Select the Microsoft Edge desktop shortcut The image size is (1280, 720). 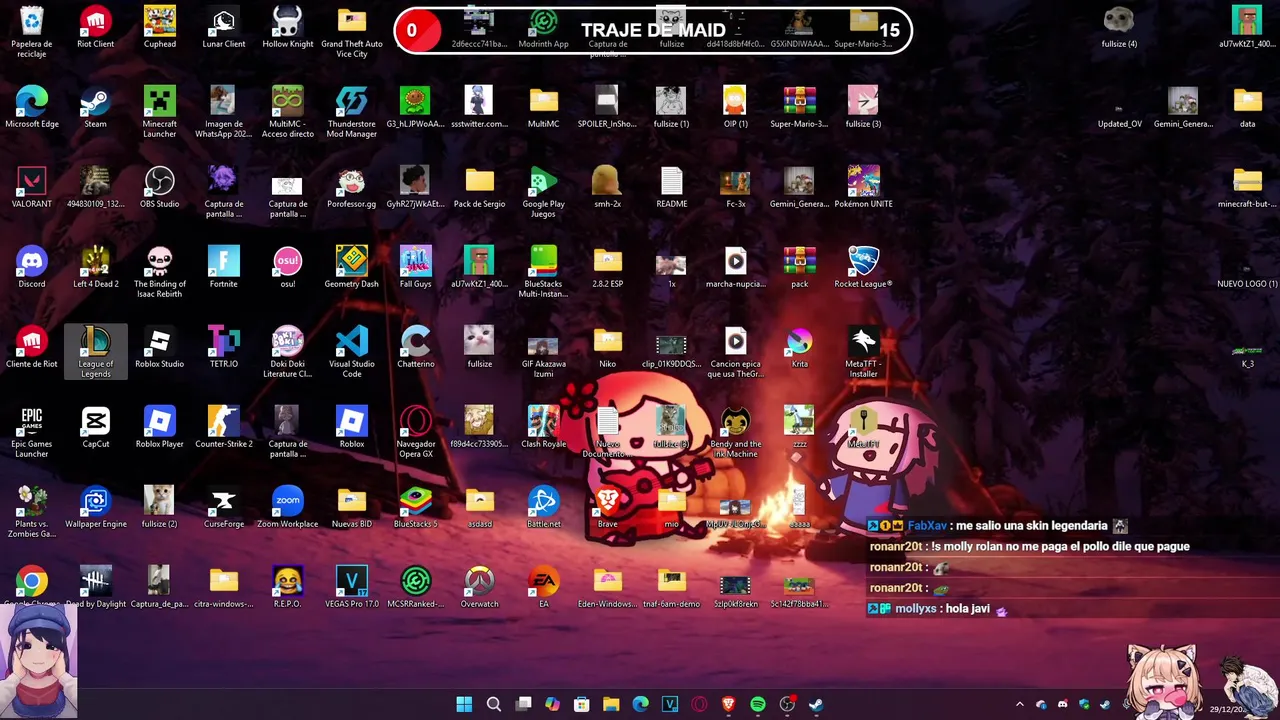point(32,107)
